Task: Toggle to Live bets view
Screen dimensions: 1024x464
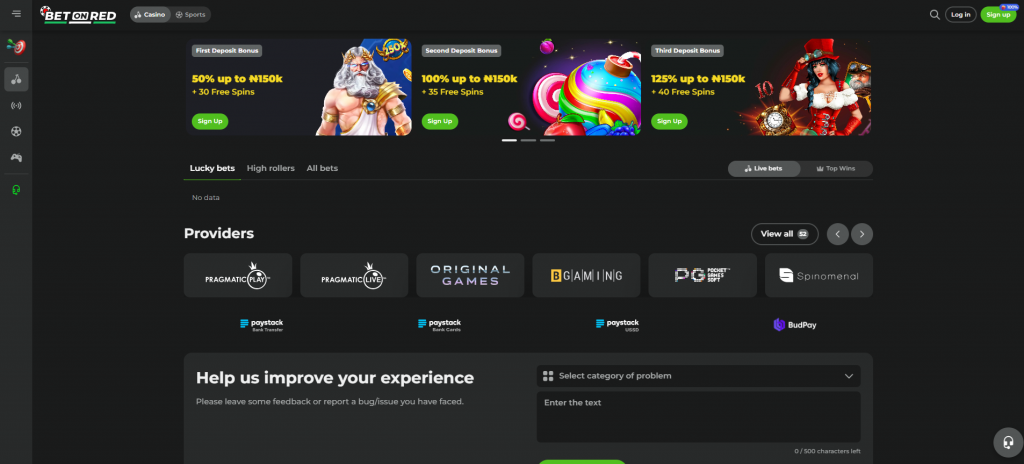Action: click(764, 169)
